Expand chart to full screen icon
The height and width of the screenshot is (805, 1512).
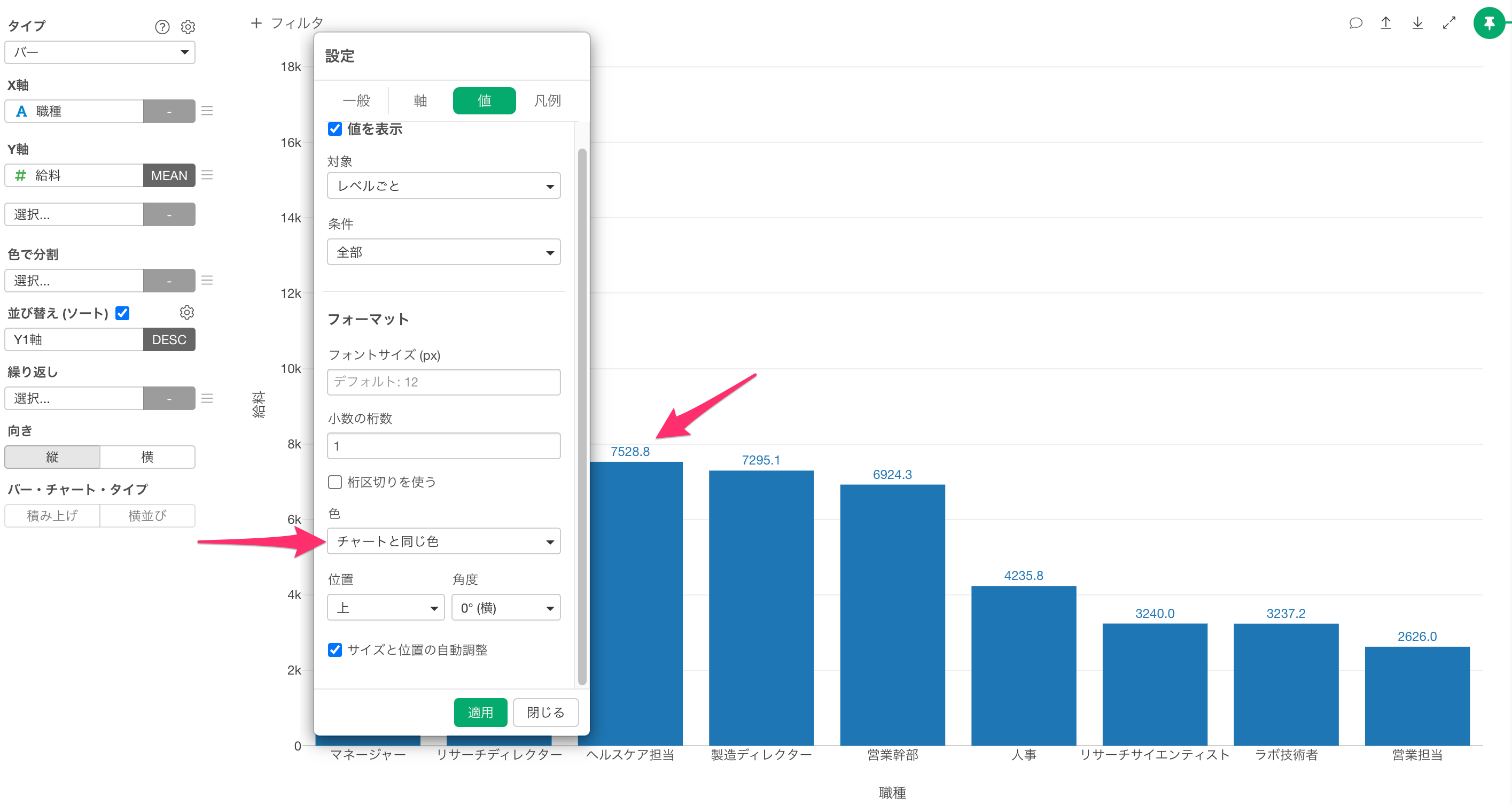(1449, 23)
